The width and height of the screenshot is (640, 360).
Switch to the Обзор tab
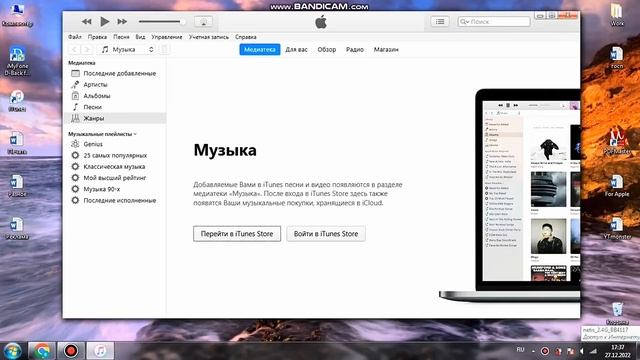[327, 49]
